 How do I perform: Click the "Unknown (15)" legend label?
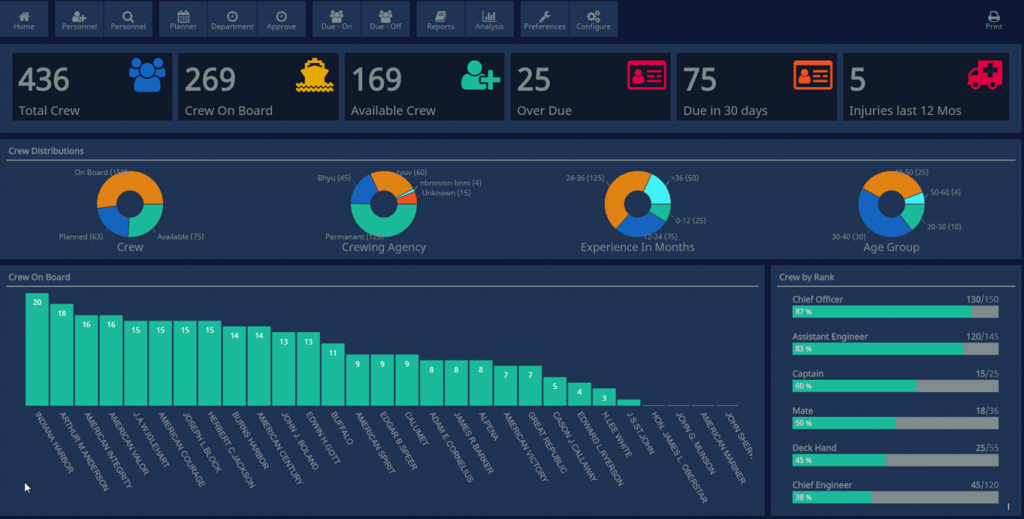446,193
